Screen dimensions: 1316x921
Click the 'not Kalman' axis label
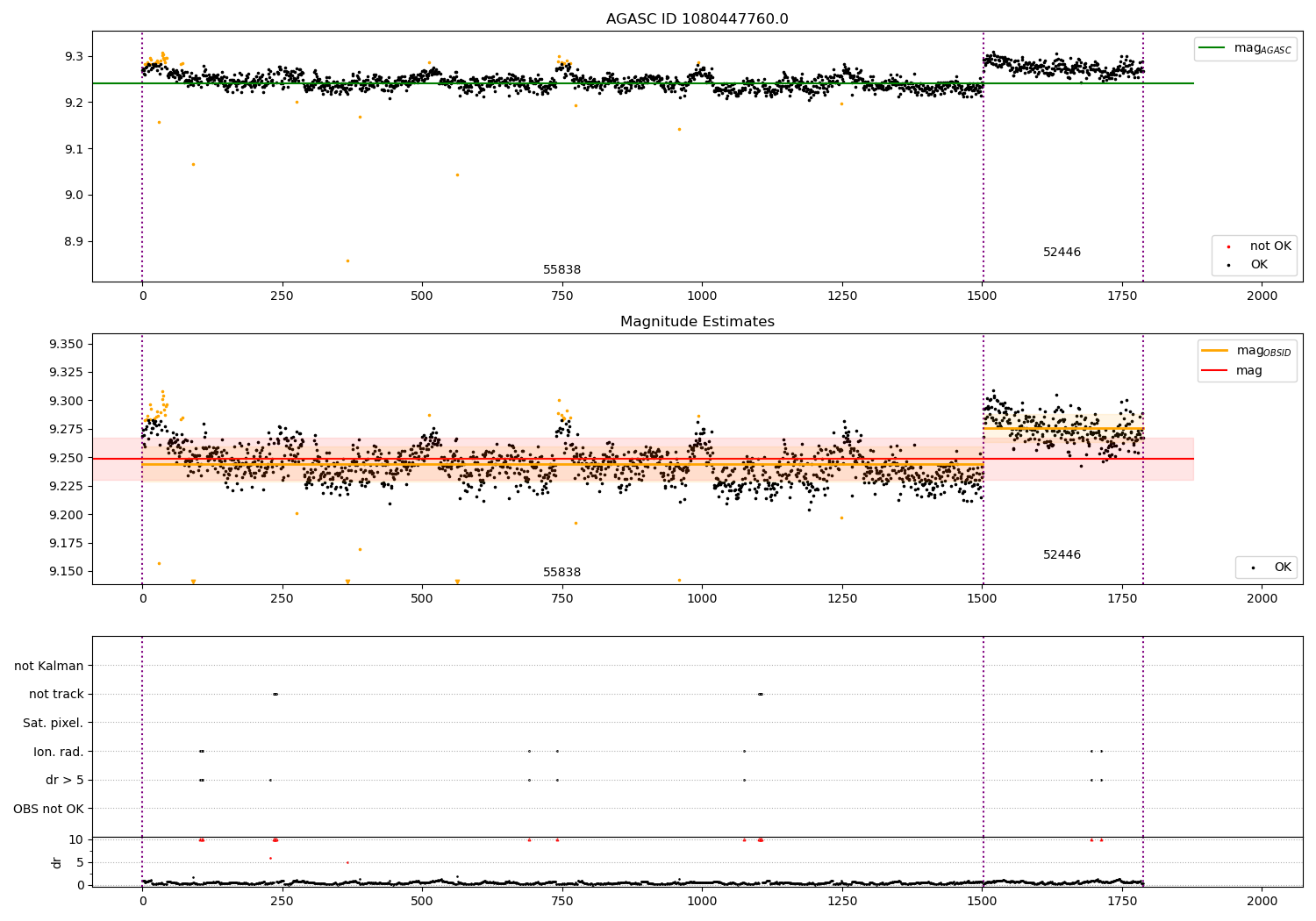click(49, 666)
